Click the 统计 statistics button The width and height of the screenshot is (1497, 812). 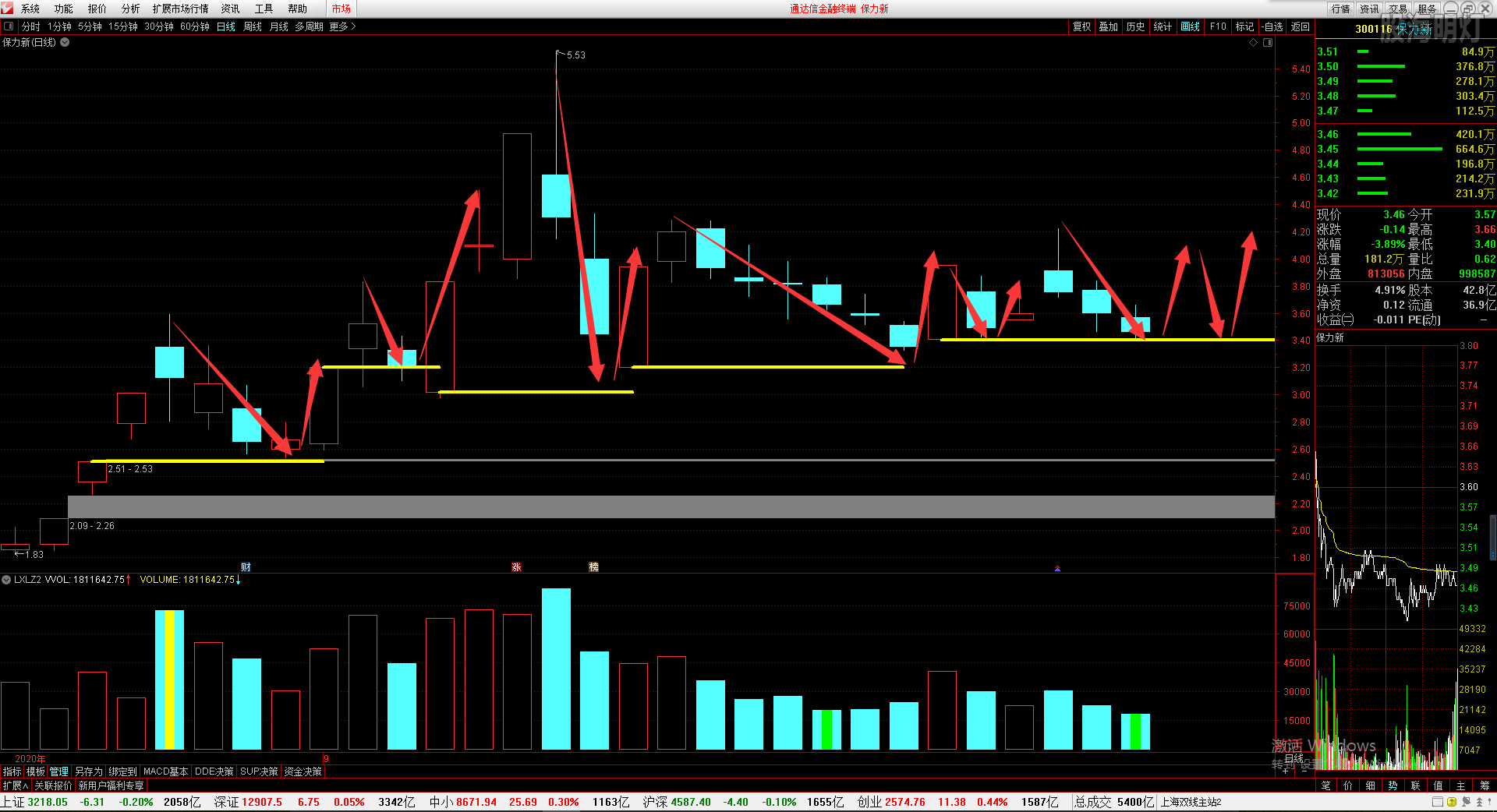coord(1163,26)
